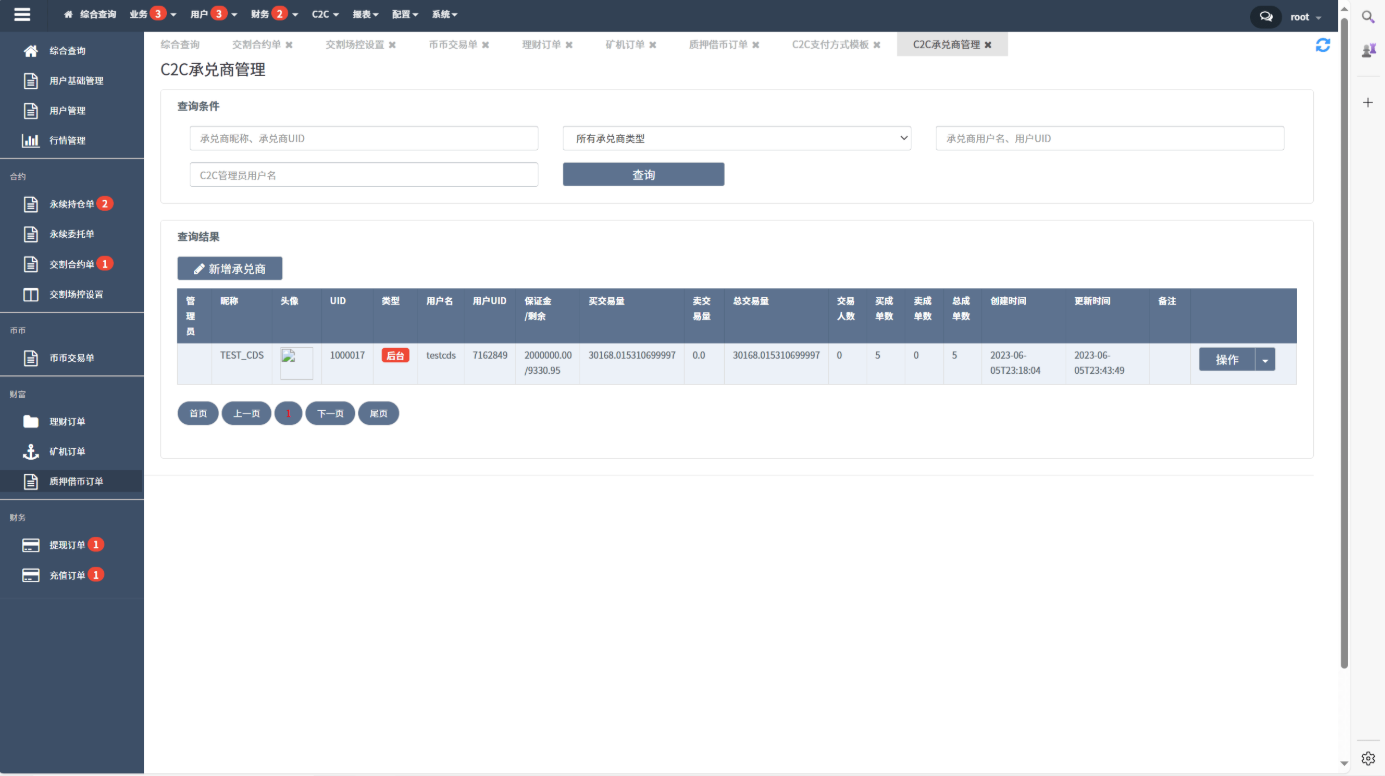Open the chat messages icon
Image resolution: width=1385 pixels, height=776 pixels.
[1266, 17]
